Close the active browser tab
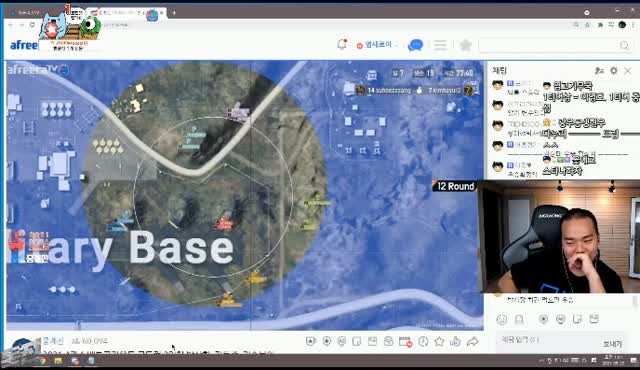Viewport: 640px width, 370px height. [162, 13]
